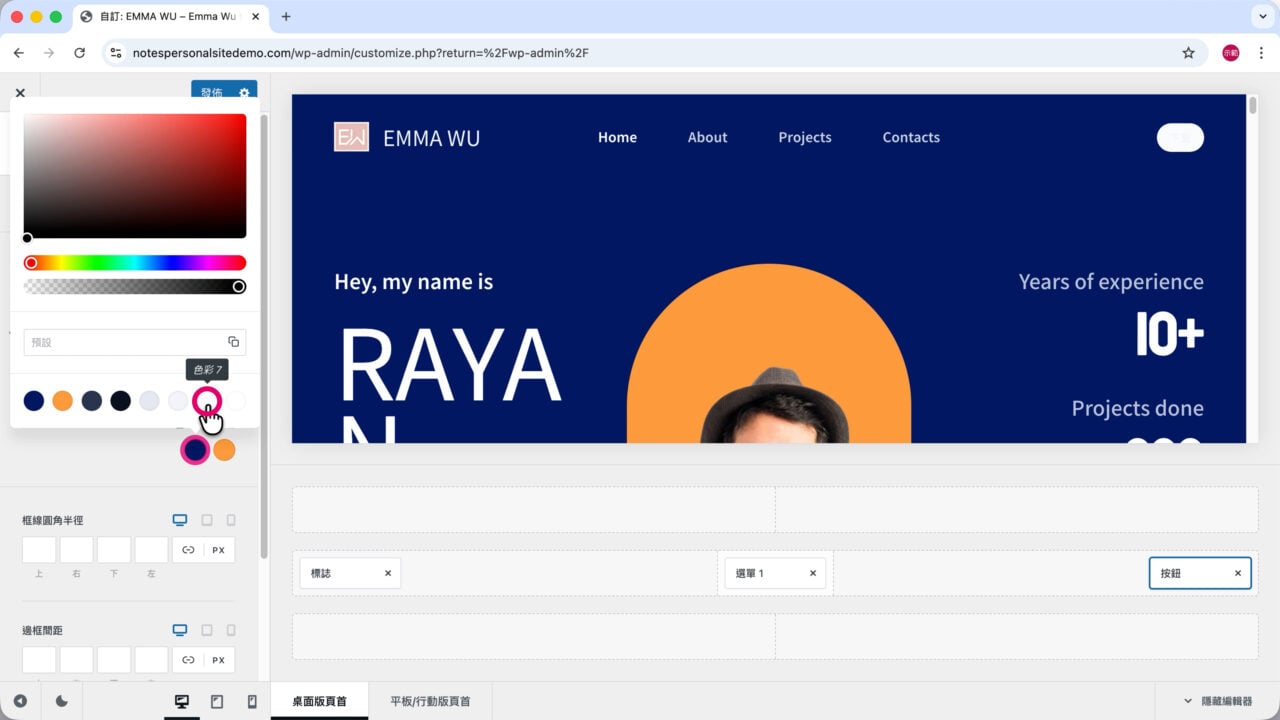Select the desktop preview icon in the footer
The width and height of the screenshot is (1280, 720).
tap(182, 702)
